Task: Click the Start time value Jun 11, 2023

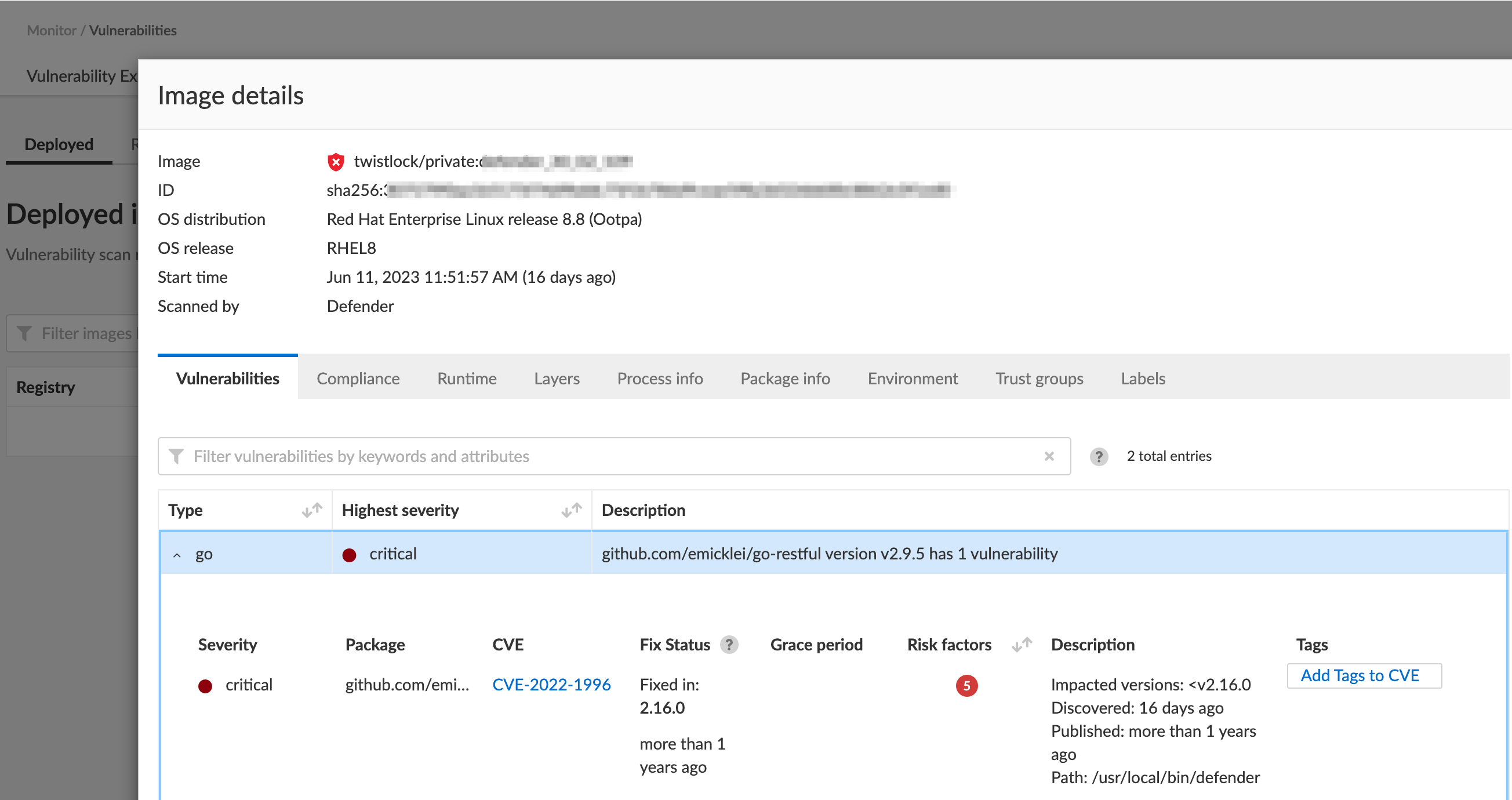Action: [471, 277]
